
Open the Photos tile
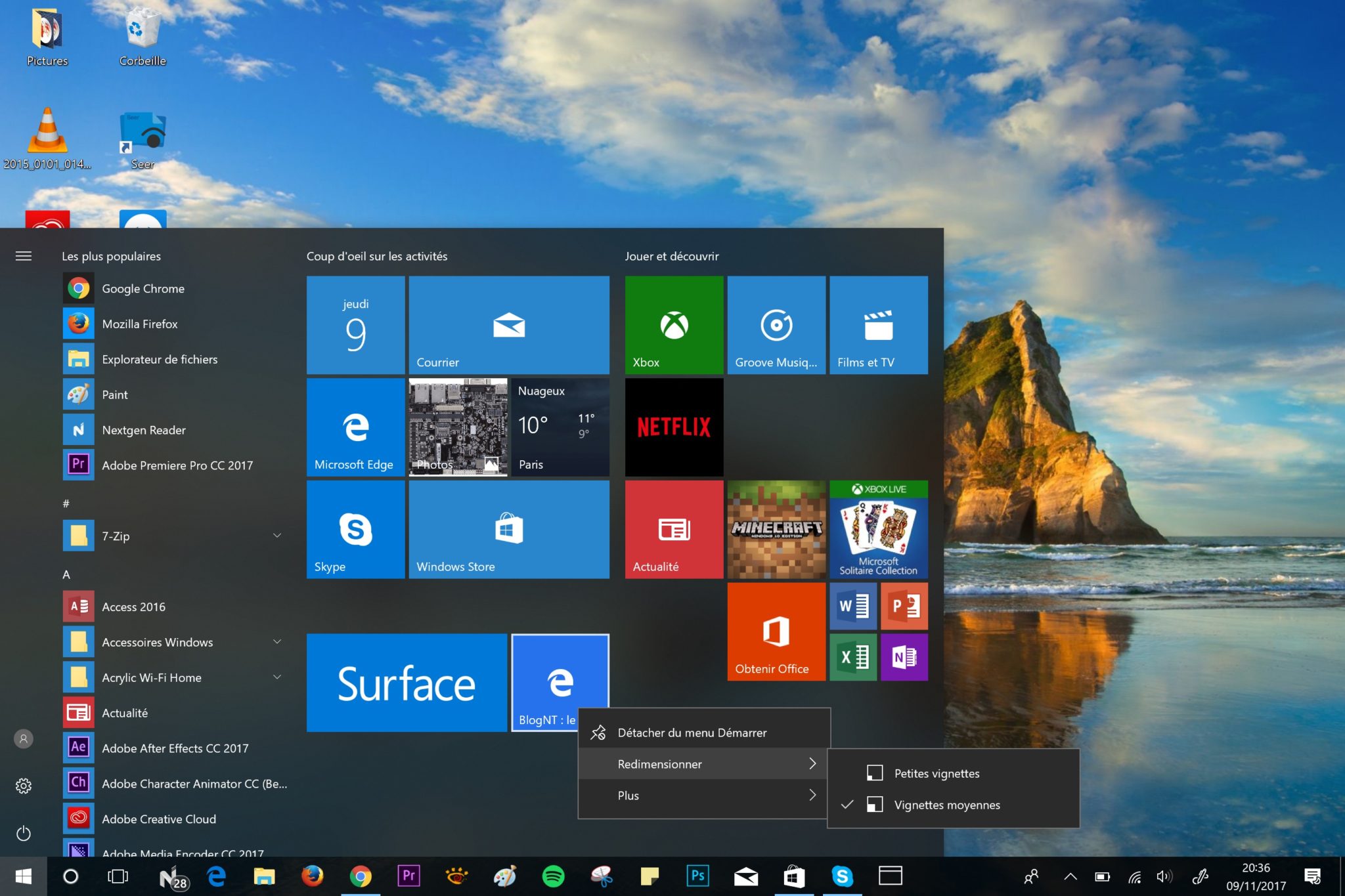(458, 427)
